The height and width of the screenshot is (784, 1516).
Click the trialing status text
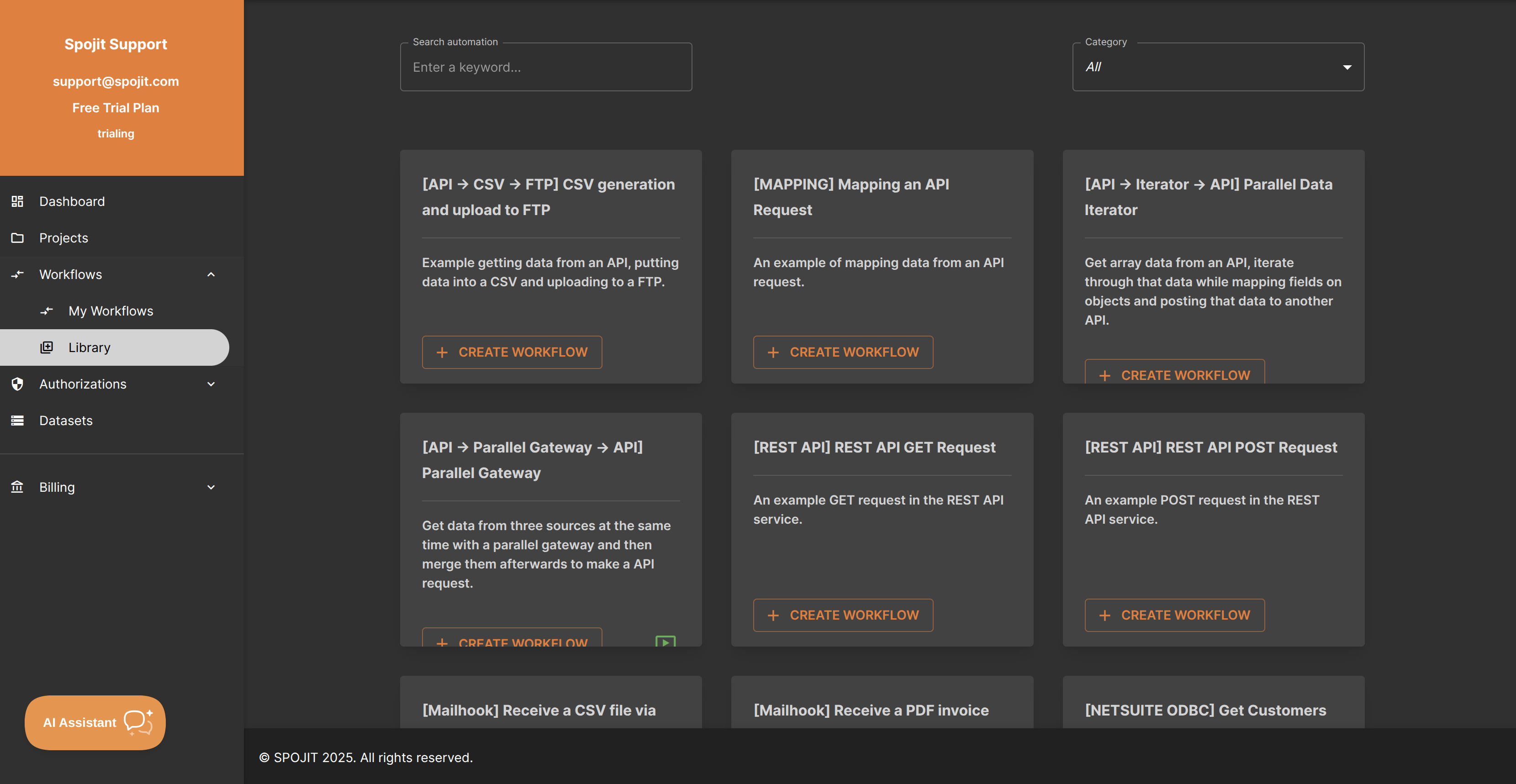(x=116, y=133)
